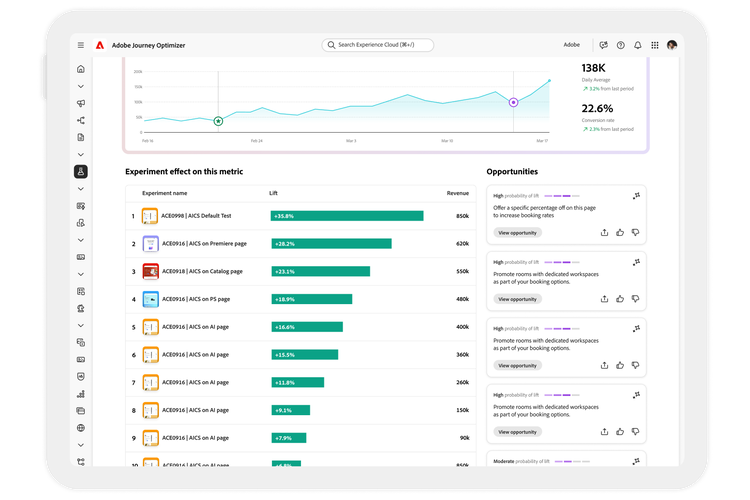Click the Opportunities heading
Screen dimensions: 750x500
pyautogui.click(x=512, y=171)
